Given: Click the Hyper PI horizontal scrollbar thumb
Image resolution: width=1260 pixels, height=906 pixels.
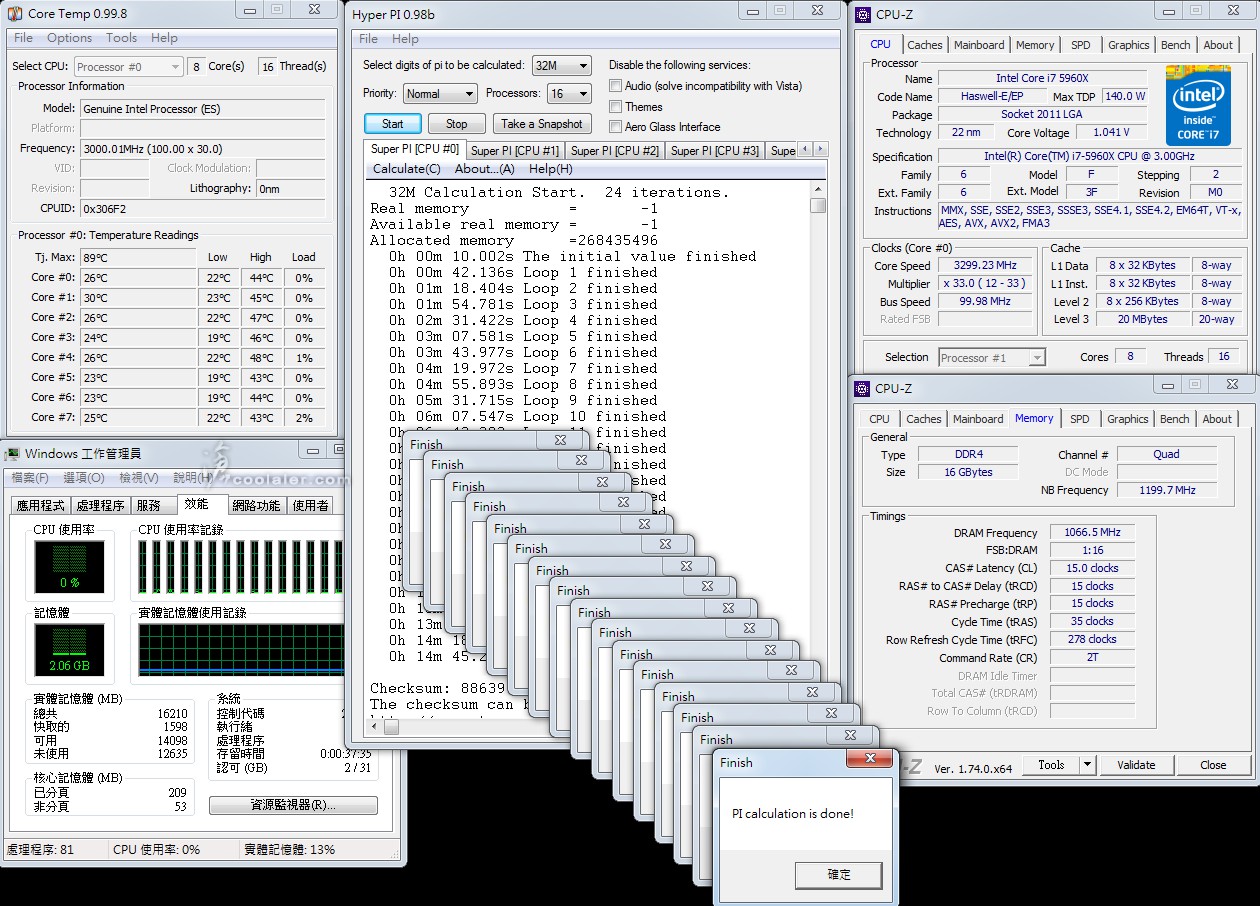Looking at the screenshot, I should tap(391, 727).
